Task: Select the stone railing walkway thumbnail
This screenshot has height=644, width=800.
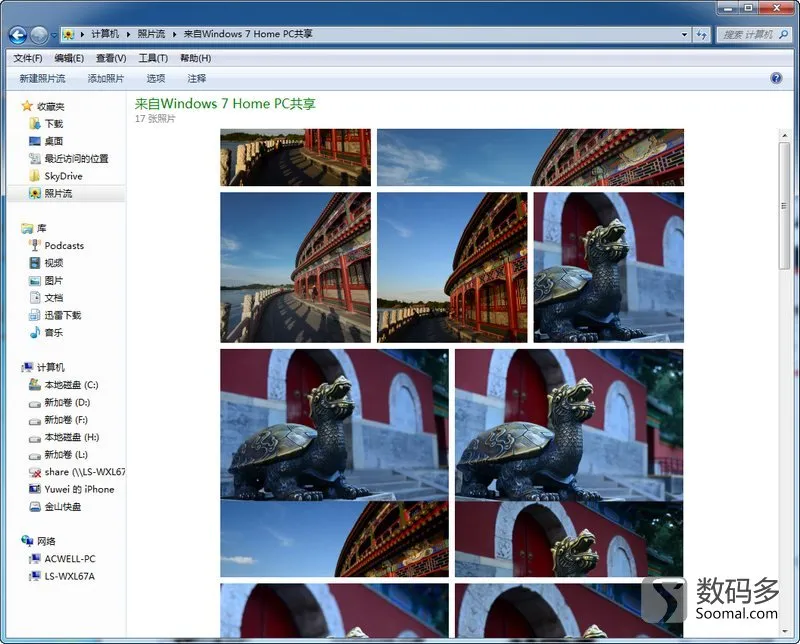Action: [x=295, y=157]
